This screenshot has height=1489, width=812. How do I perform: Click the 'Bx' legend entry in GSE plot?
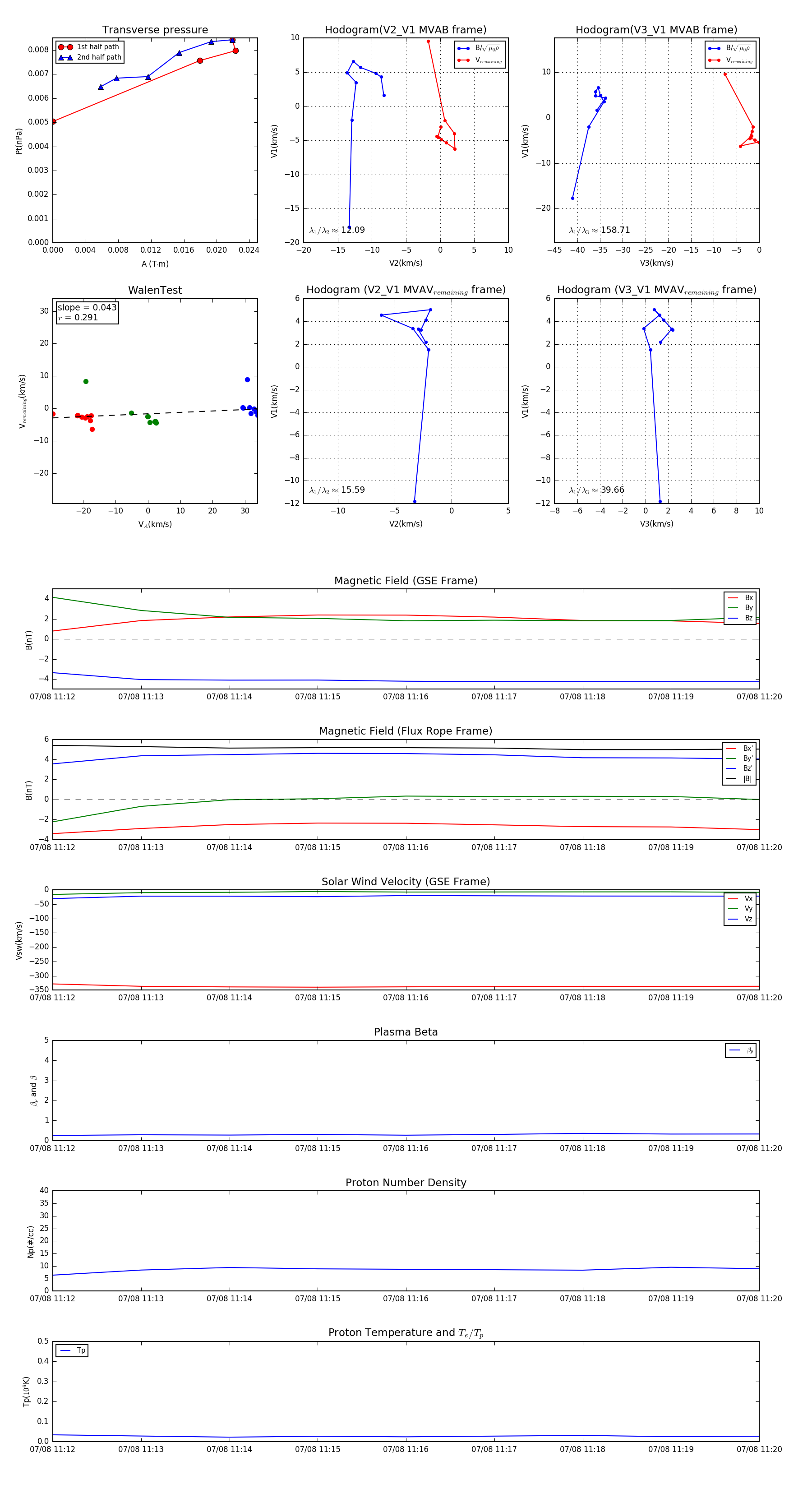click(740, 598)
